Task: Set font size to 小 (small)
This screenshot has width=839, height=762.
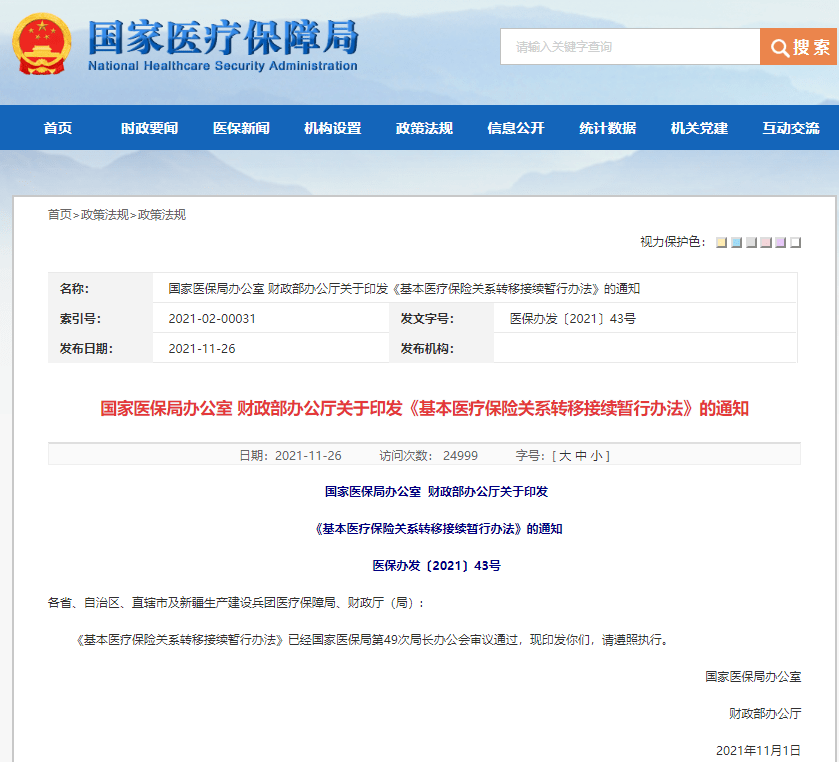Action: [x=597, y=456]
